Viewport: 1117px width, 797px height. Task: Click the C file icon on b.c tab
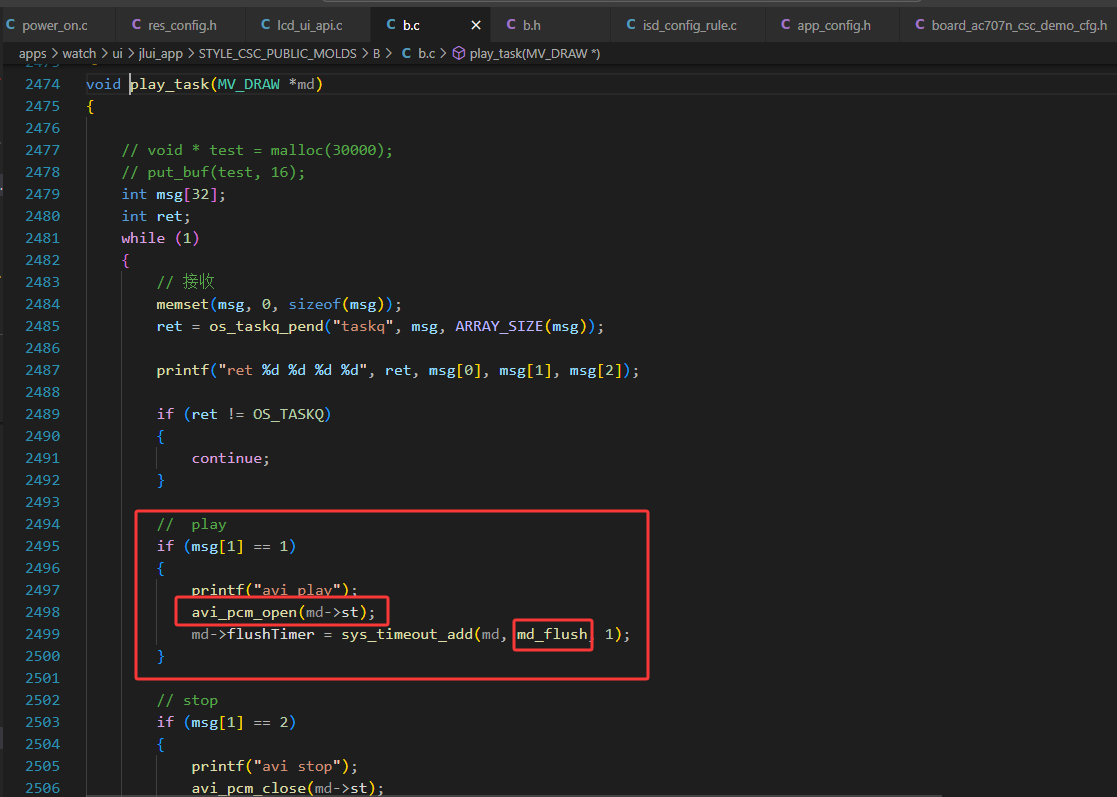point(391,25)
